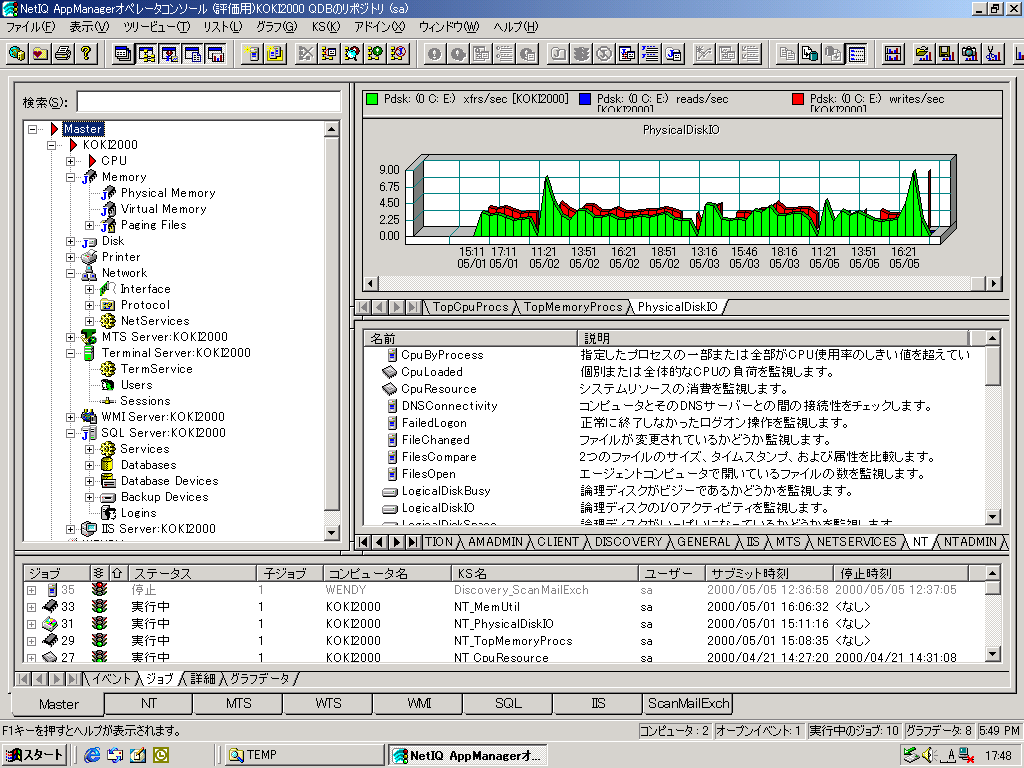The width and height of the screenshot is (1024, 768).
Task: Click the TEMP taskbar button
Action: (x=304, y=755)
